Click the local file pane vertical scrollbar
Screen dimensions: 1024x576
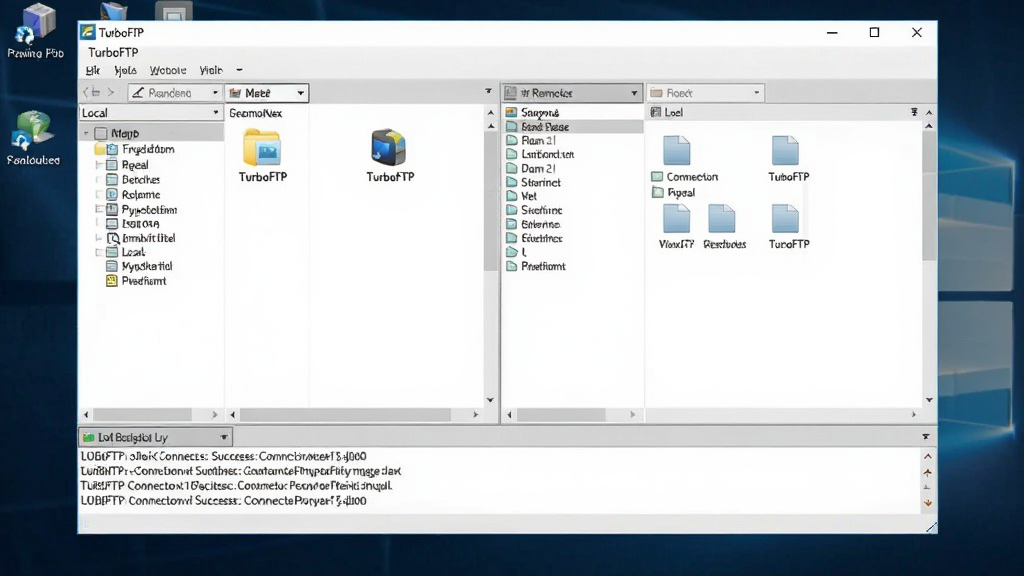tap(491, 201)
